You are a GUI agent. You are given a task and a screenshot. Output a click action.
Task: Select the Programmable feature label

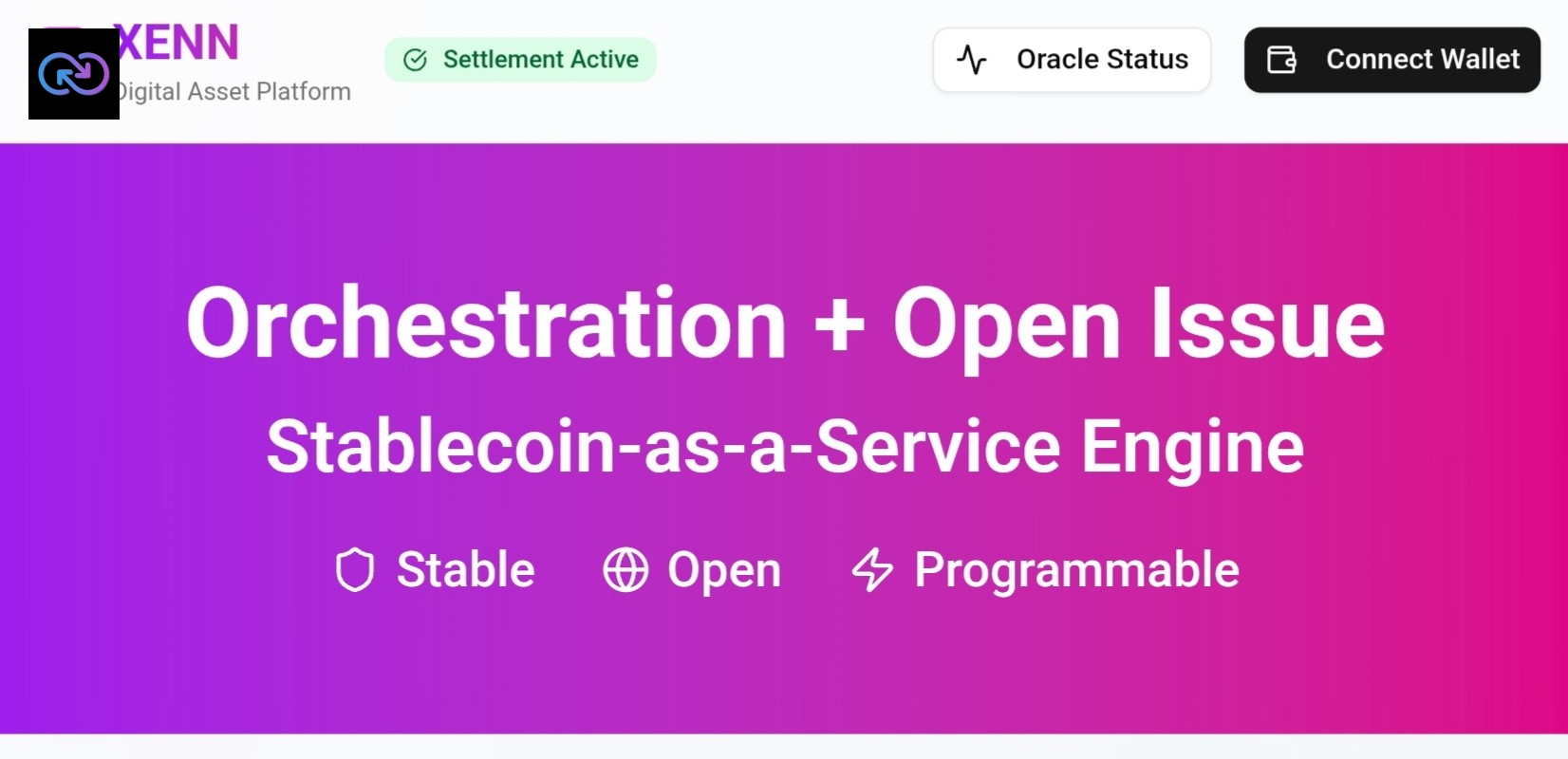(x=1076, y=569)
